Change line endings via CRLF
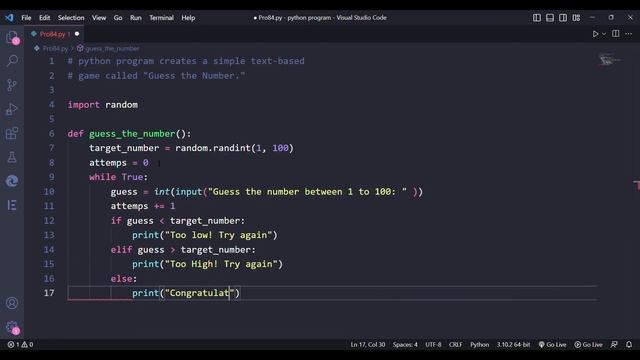Image resolution: width=640 pixels, height=360 pixels. pos(456,344)
